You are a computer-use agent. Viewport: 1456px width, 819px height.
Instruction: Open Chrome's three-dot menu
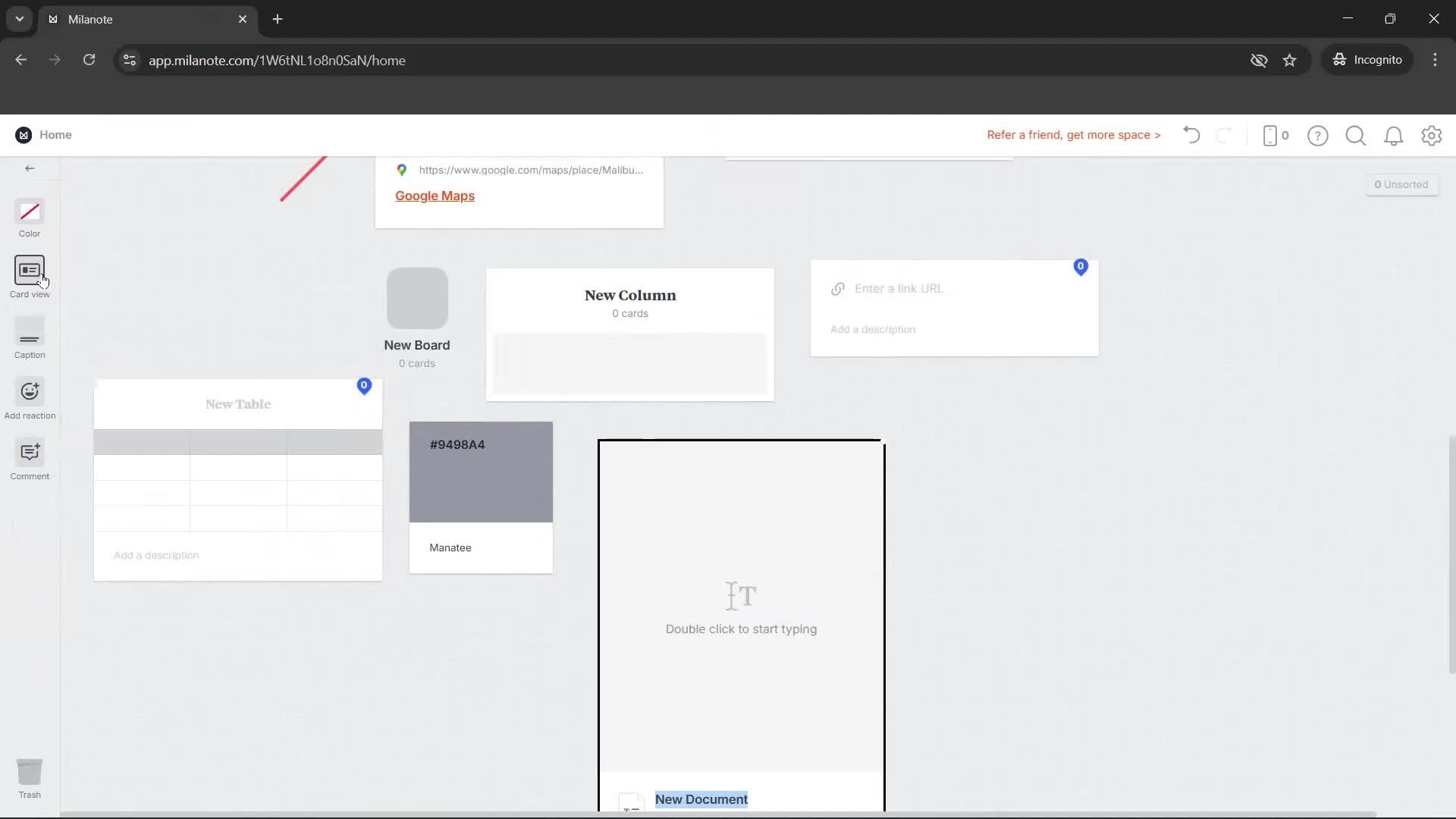coord(1435,60)
